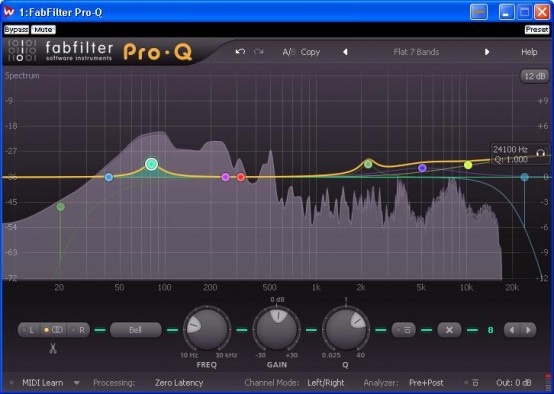Click the headphones solo icon near 24100 Hz
Image resolution: width=554 pixels, height=394 pixels.
[x=540, y=153]
